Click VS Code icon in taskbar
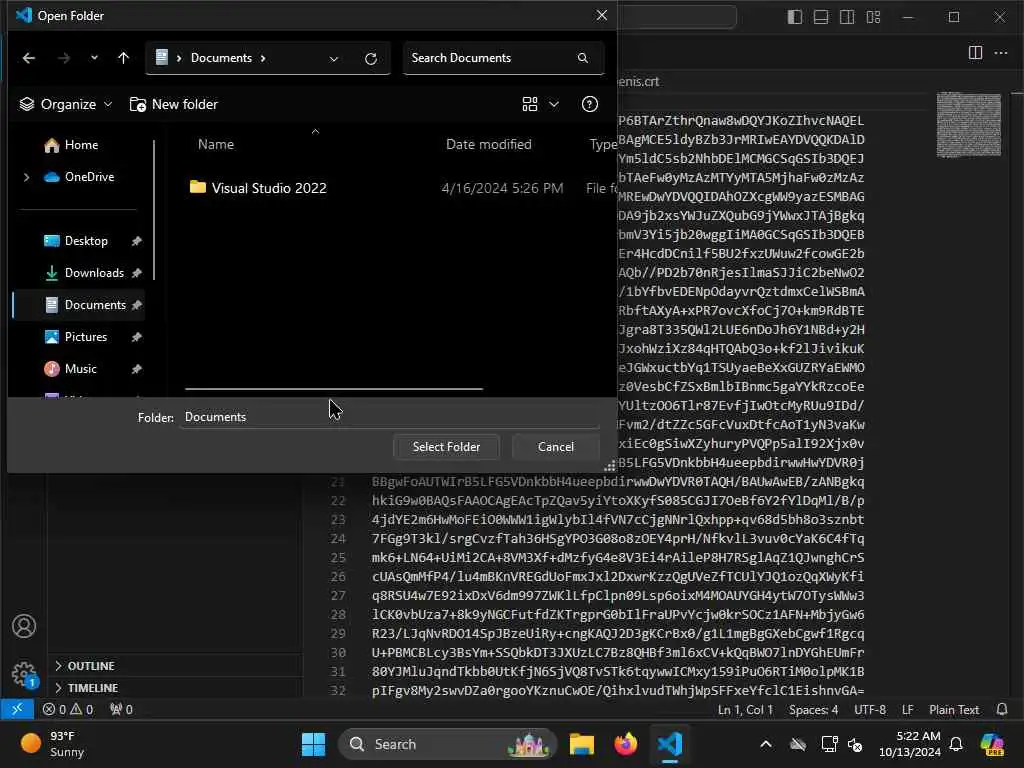Image resolution: width=1024 pixels, height=768 pixels. tap(669, 744)
